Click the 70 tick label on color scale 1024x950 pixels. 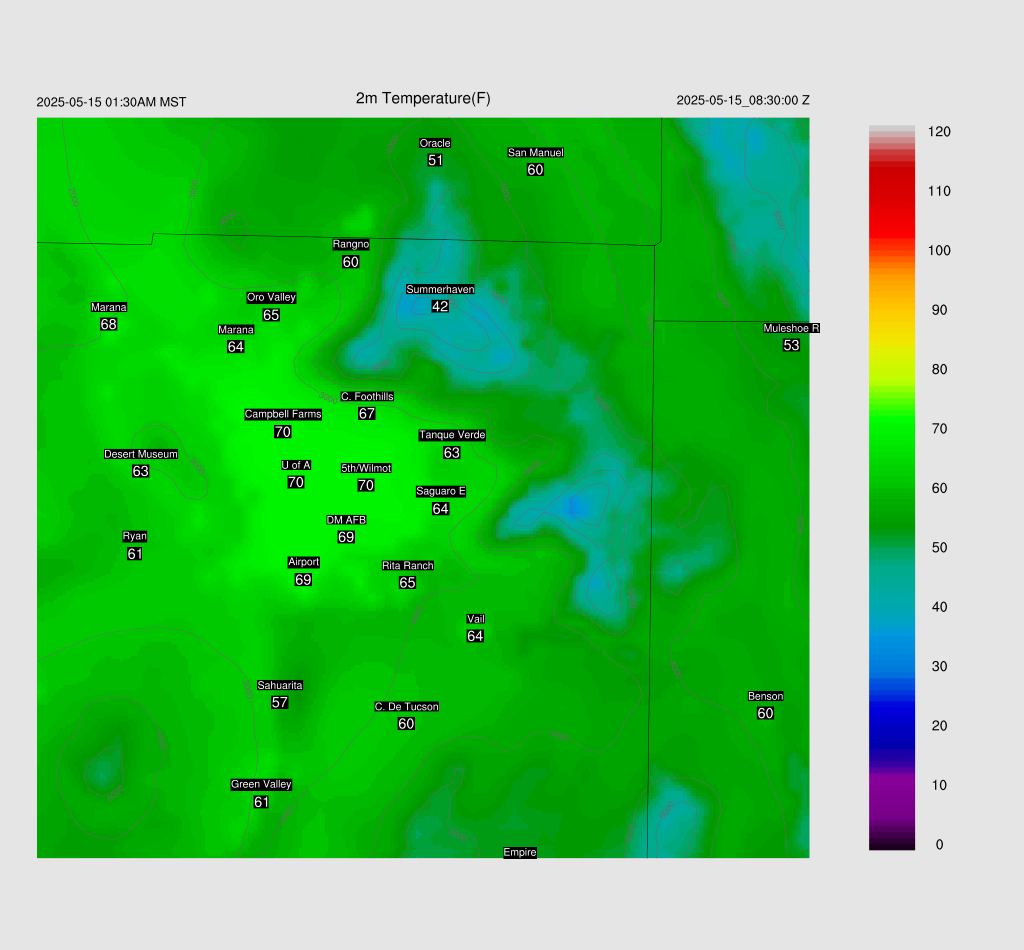[939, 429]
